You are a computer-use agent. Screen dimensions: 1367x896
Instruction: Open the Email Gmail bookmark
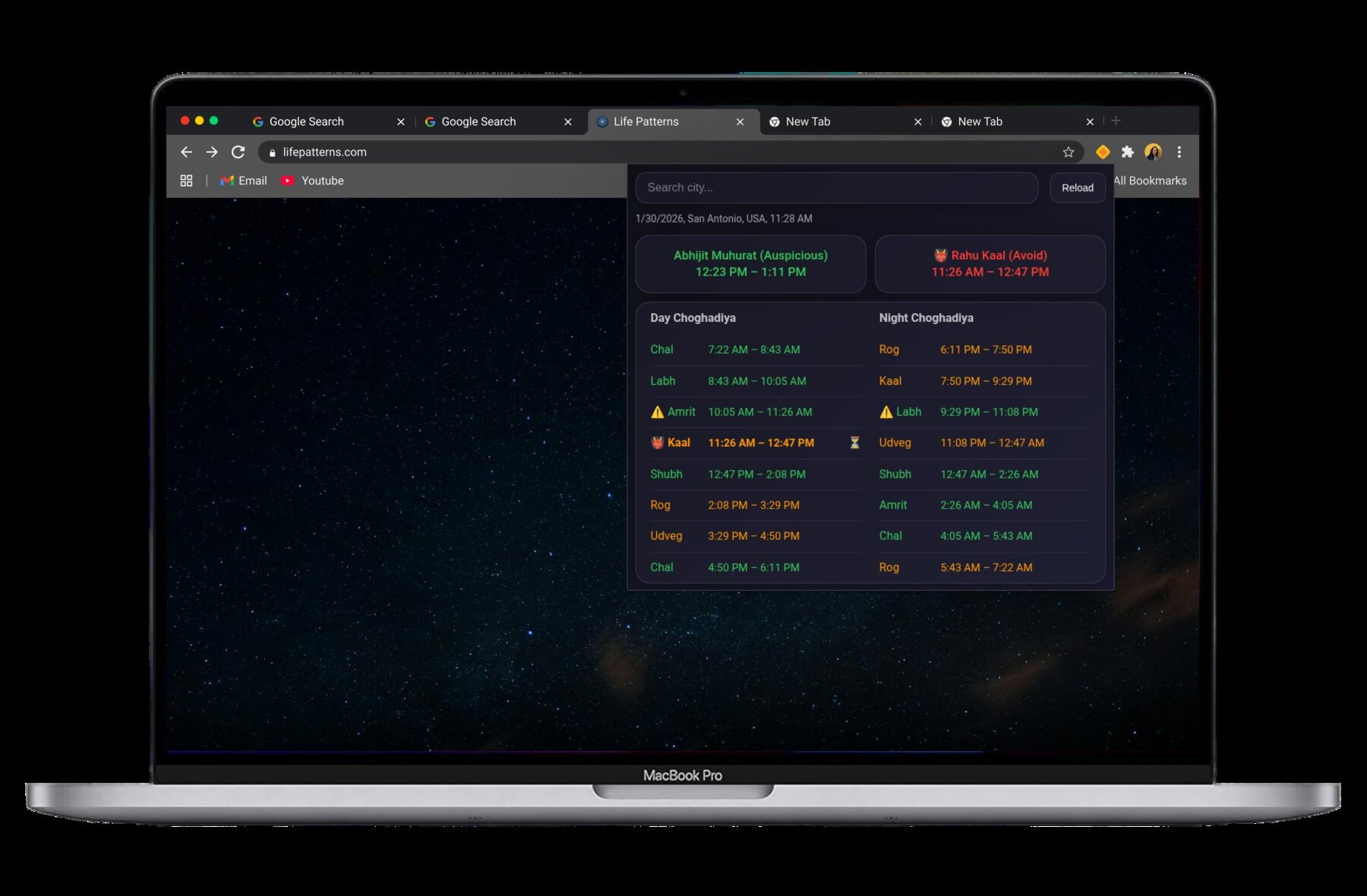[x=244, y=181]
